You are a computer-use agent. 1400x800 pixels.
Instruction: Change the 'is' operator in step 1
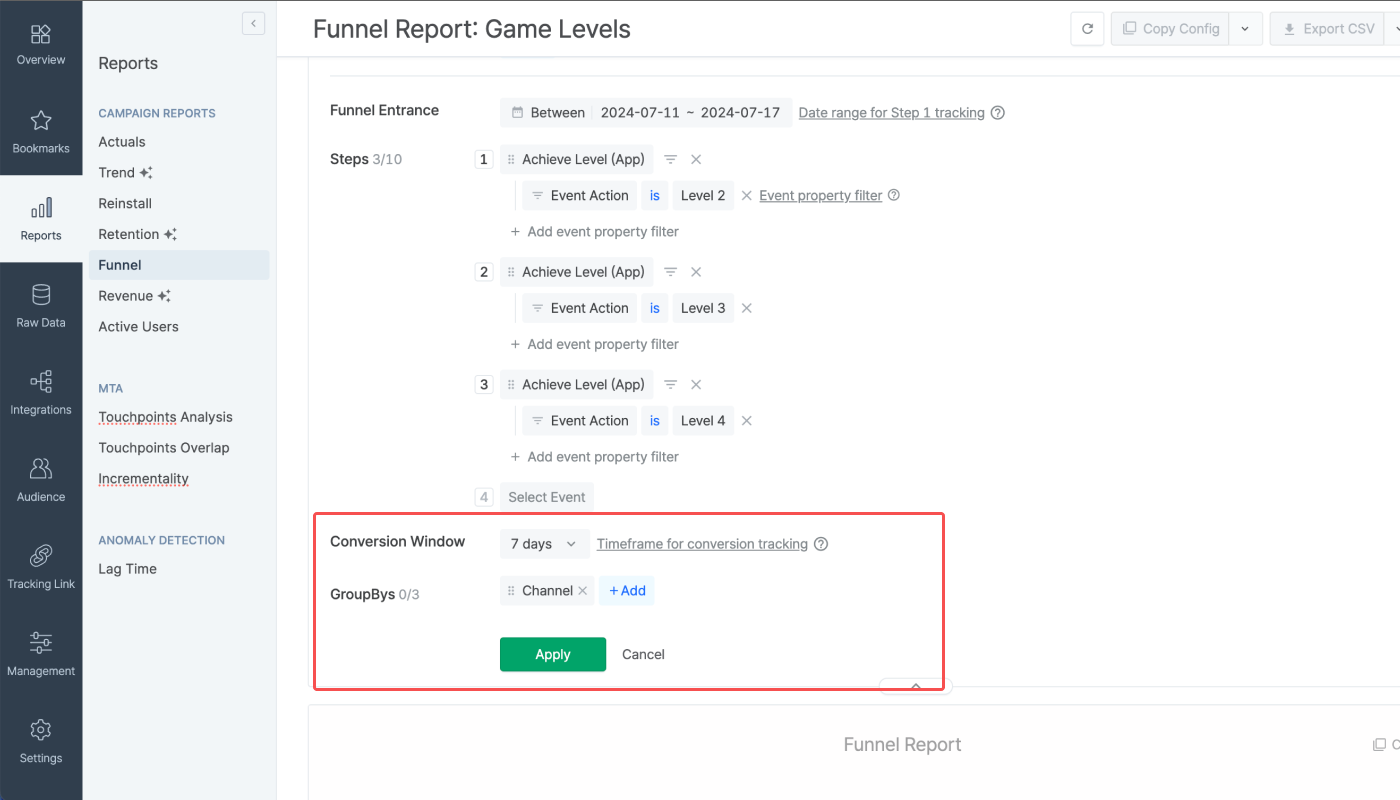tap(655, 196)
